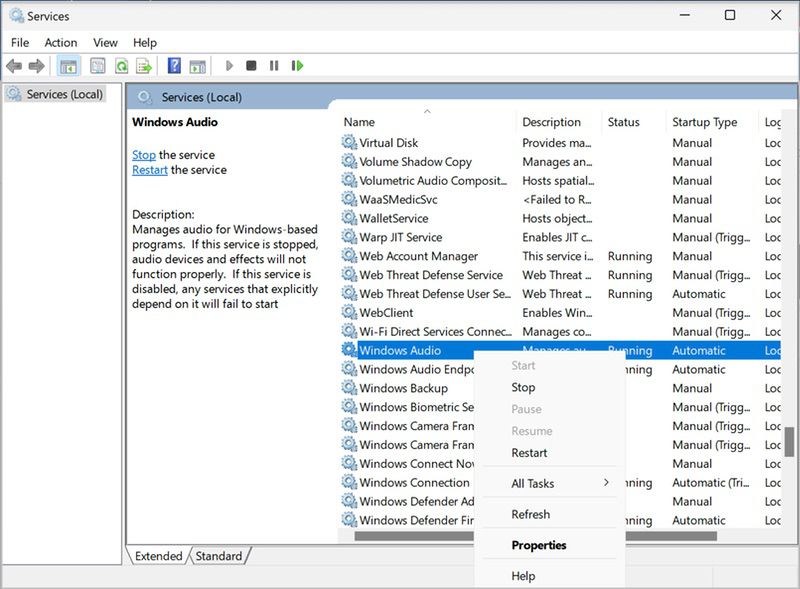The width and height of the screenshot is (800, 589).
Task: Click the Stop Service square icon
Action: 251,65
